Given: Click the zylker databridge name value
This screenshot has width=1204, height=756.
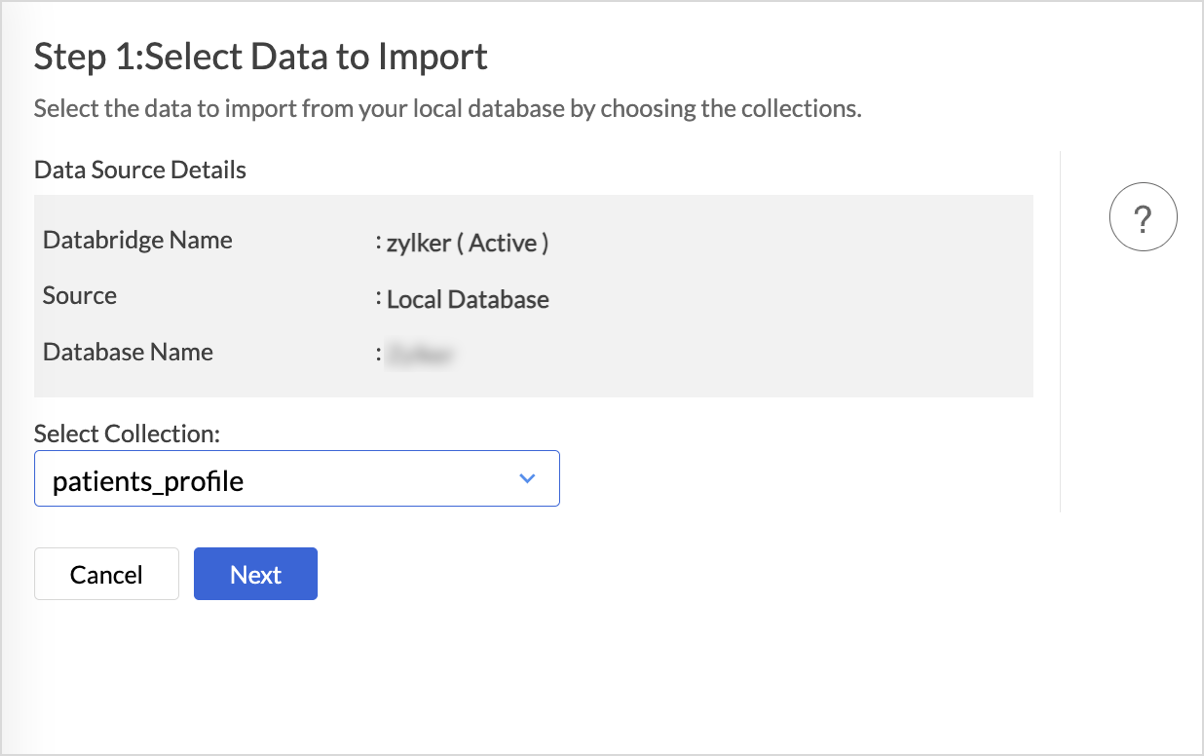Looking at the screenshot, I should pos(418,242).
